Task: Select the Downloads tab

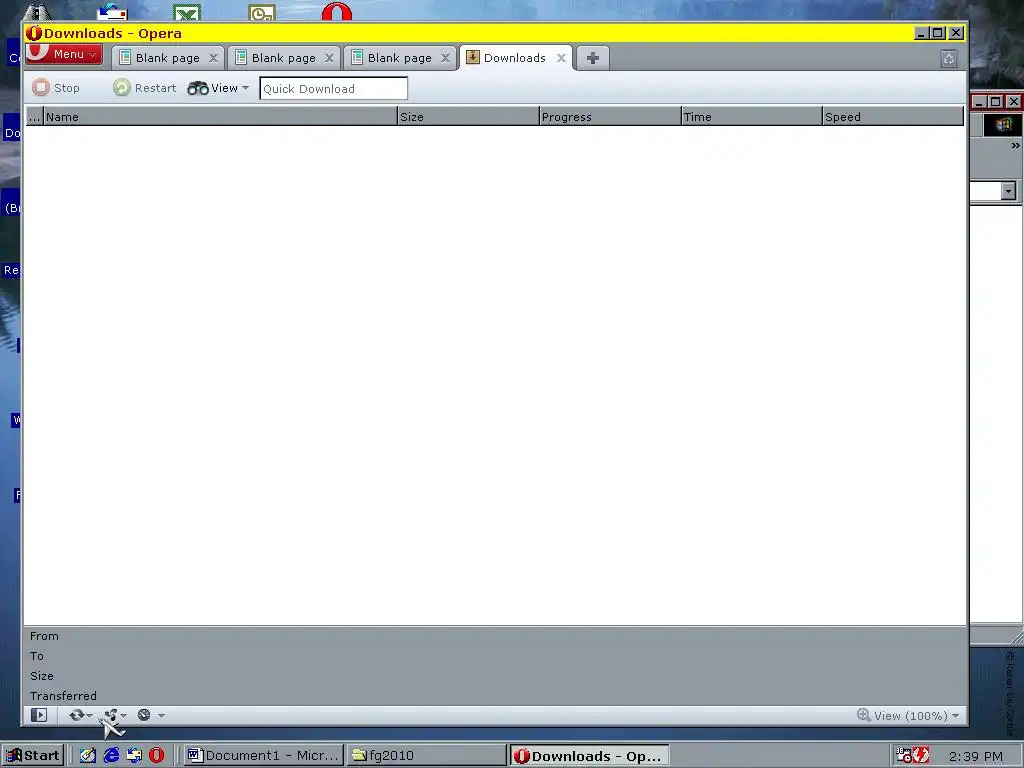Action: 515,57
